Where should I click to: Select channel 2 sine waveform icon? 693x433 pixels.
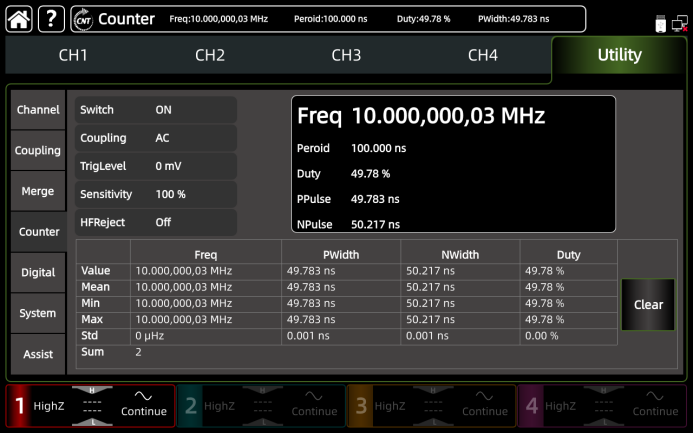click(314, 396)
